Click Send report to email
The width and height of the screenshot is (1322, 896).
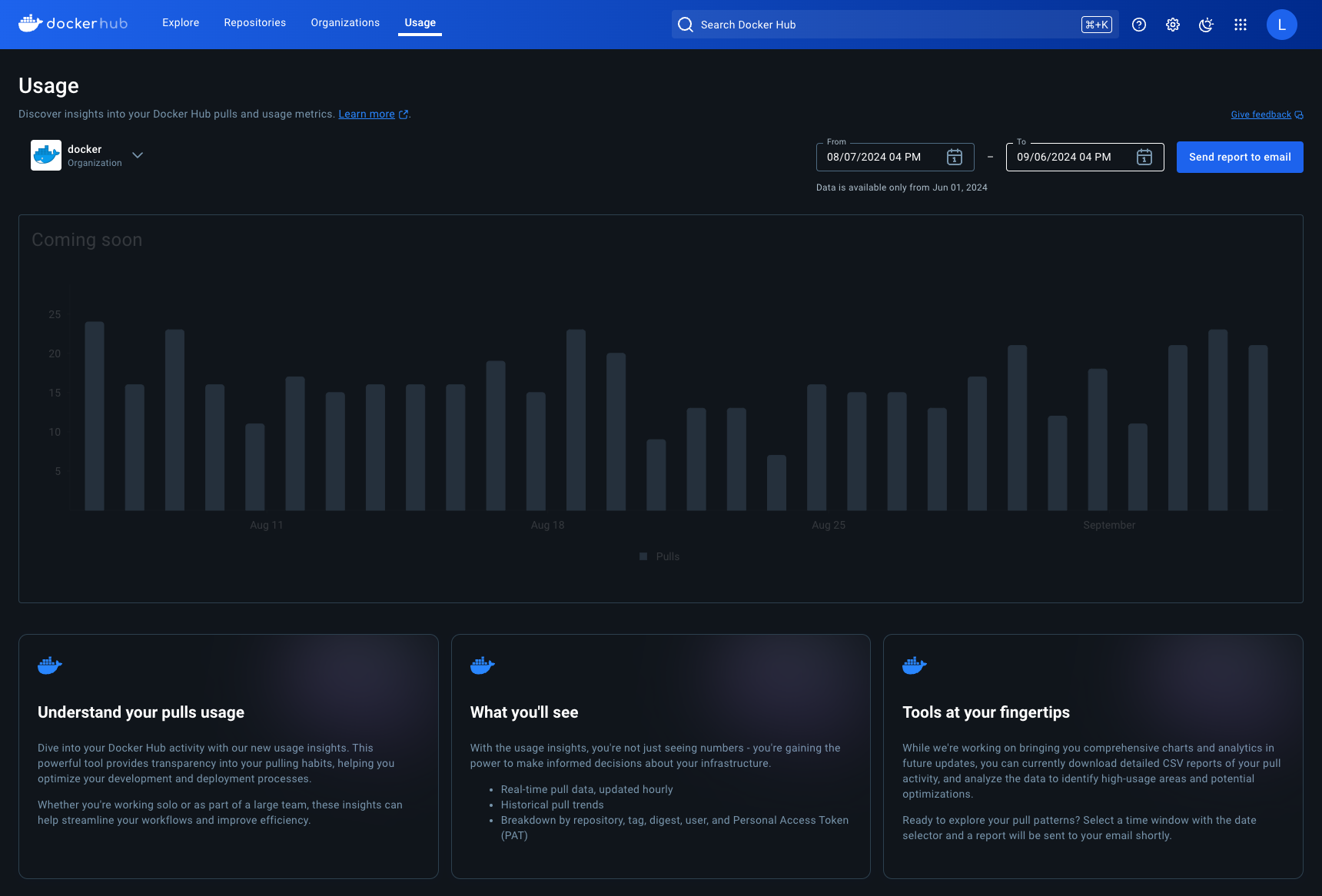1239,157
